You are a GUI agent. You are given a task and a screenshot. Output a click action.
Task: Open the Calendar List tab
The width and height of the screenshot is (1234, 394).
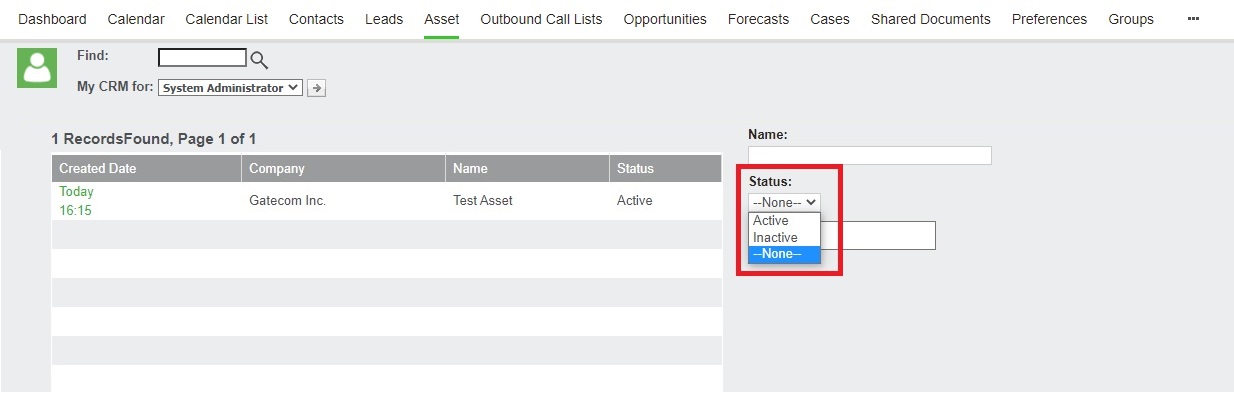(x=227, y=19)
